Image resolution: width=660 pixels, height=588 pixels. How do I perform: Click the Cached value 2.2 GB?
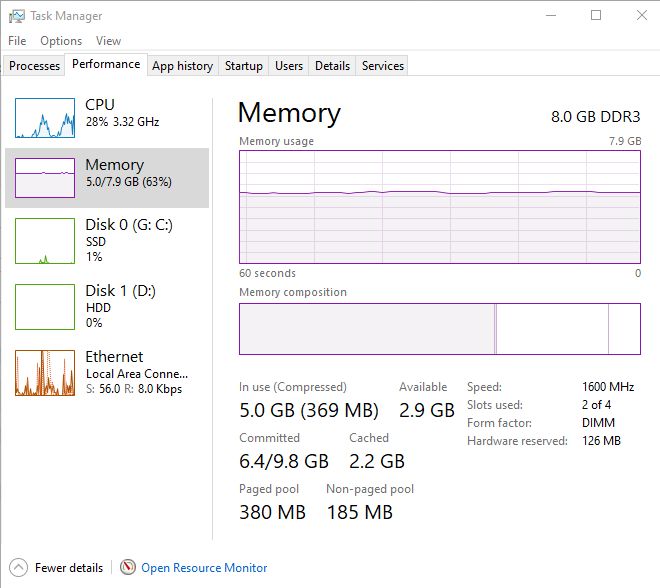click(x=377, y=461)
